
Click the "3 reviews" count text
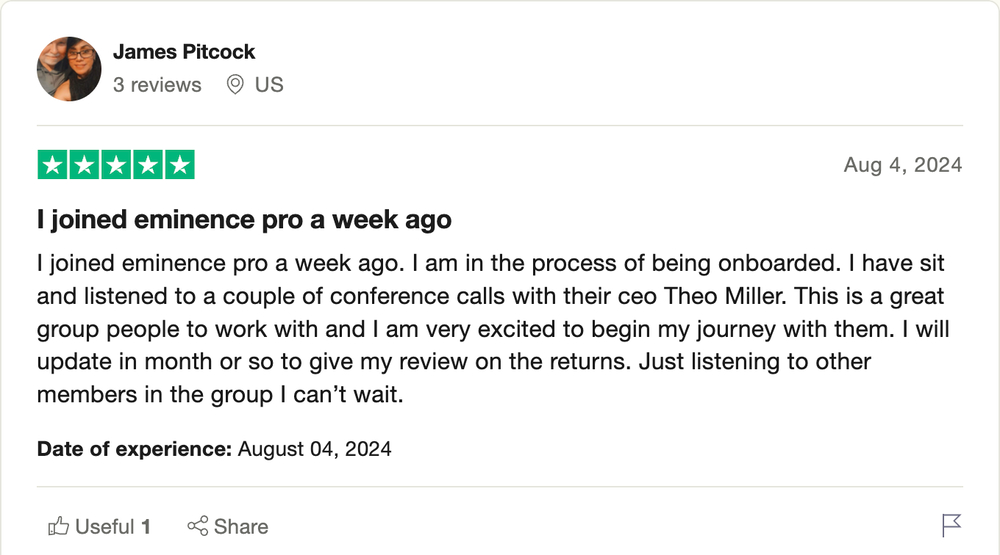click(157, 85)
